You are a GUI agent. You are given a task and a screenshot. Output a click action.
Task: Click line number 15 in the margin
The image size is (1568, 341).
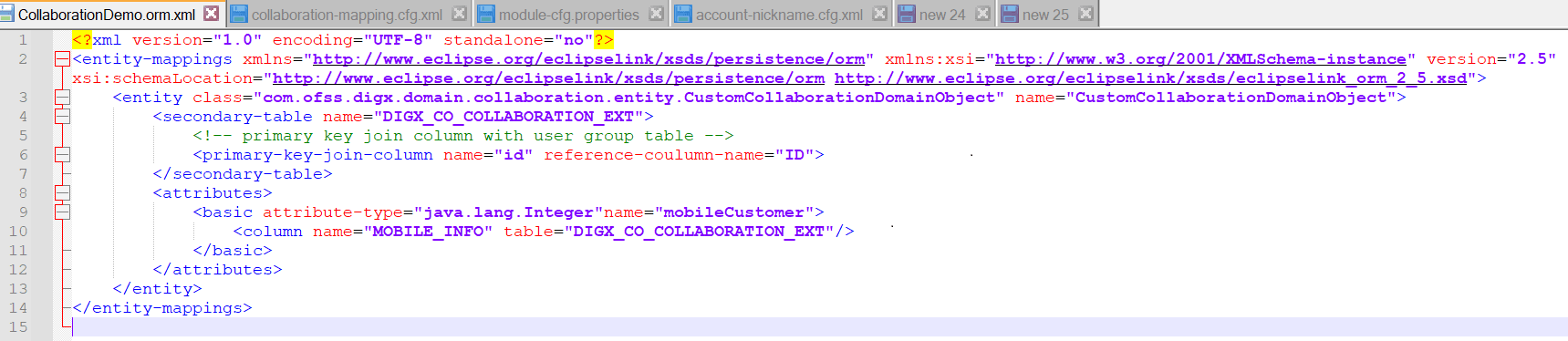pyautogui.click(x=18, y=327)
